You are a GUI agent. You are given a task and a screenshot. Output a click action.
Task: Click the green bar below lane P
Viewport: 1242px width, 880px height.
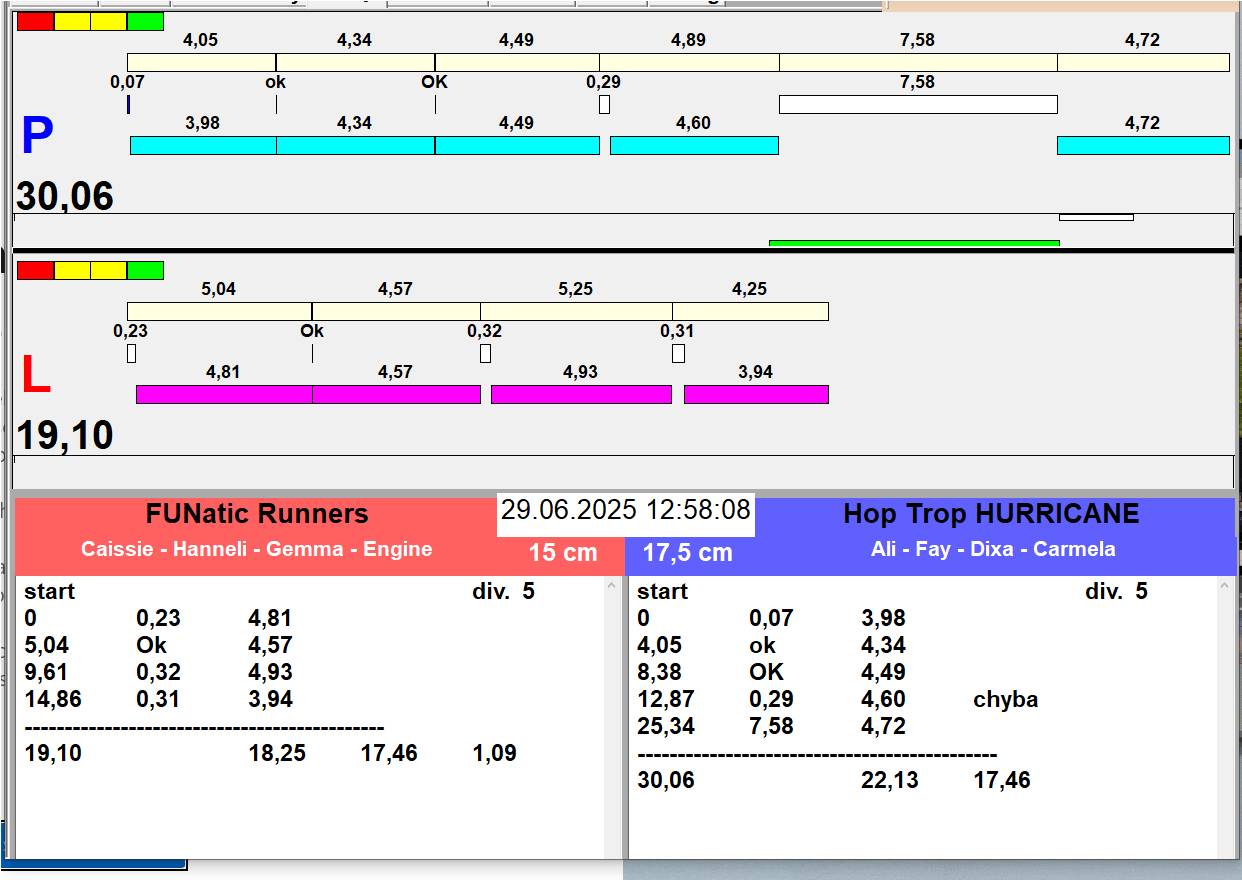click(913, 242)
